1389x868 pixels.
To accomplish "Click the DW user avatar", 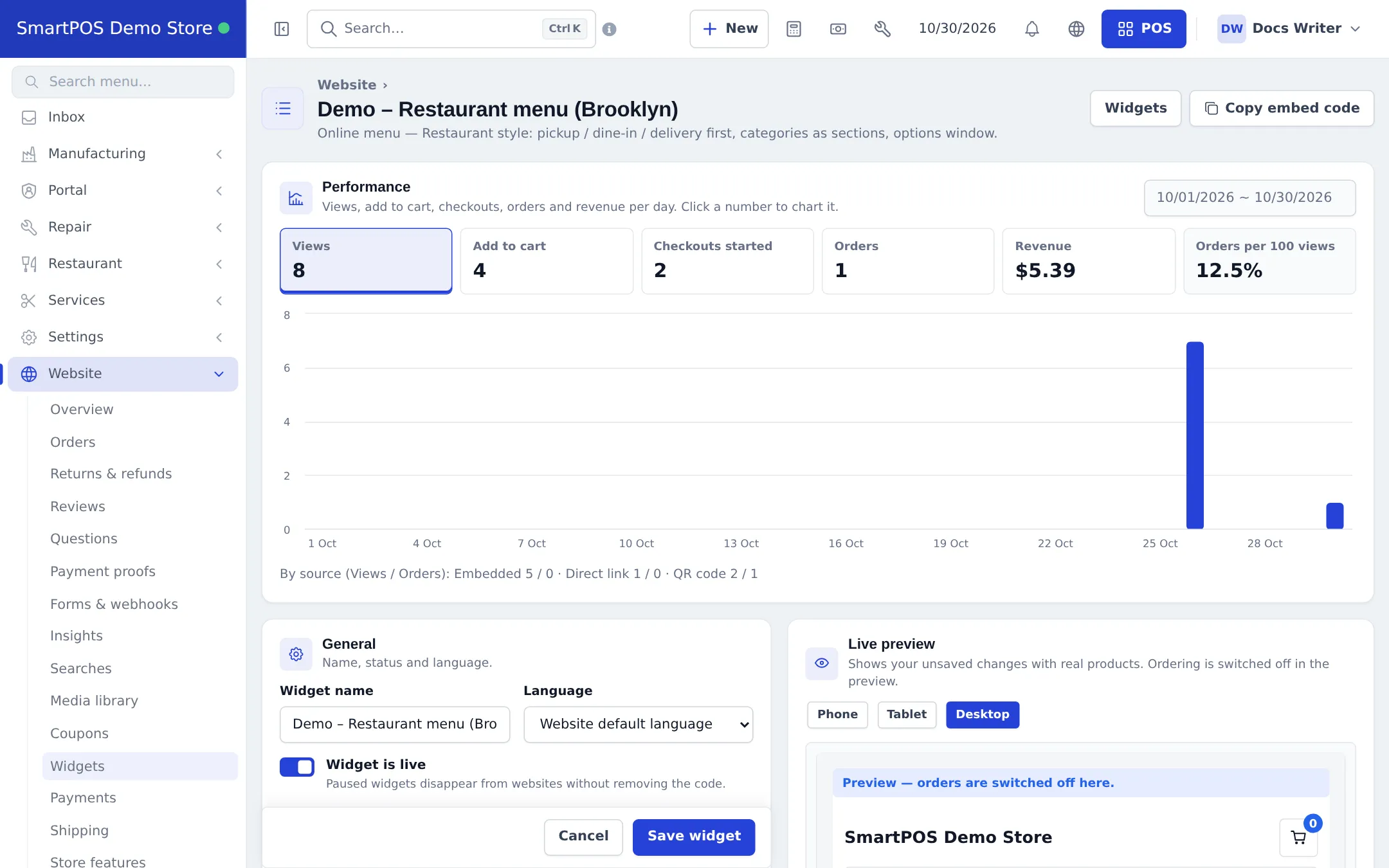I will pos(1231,29).
